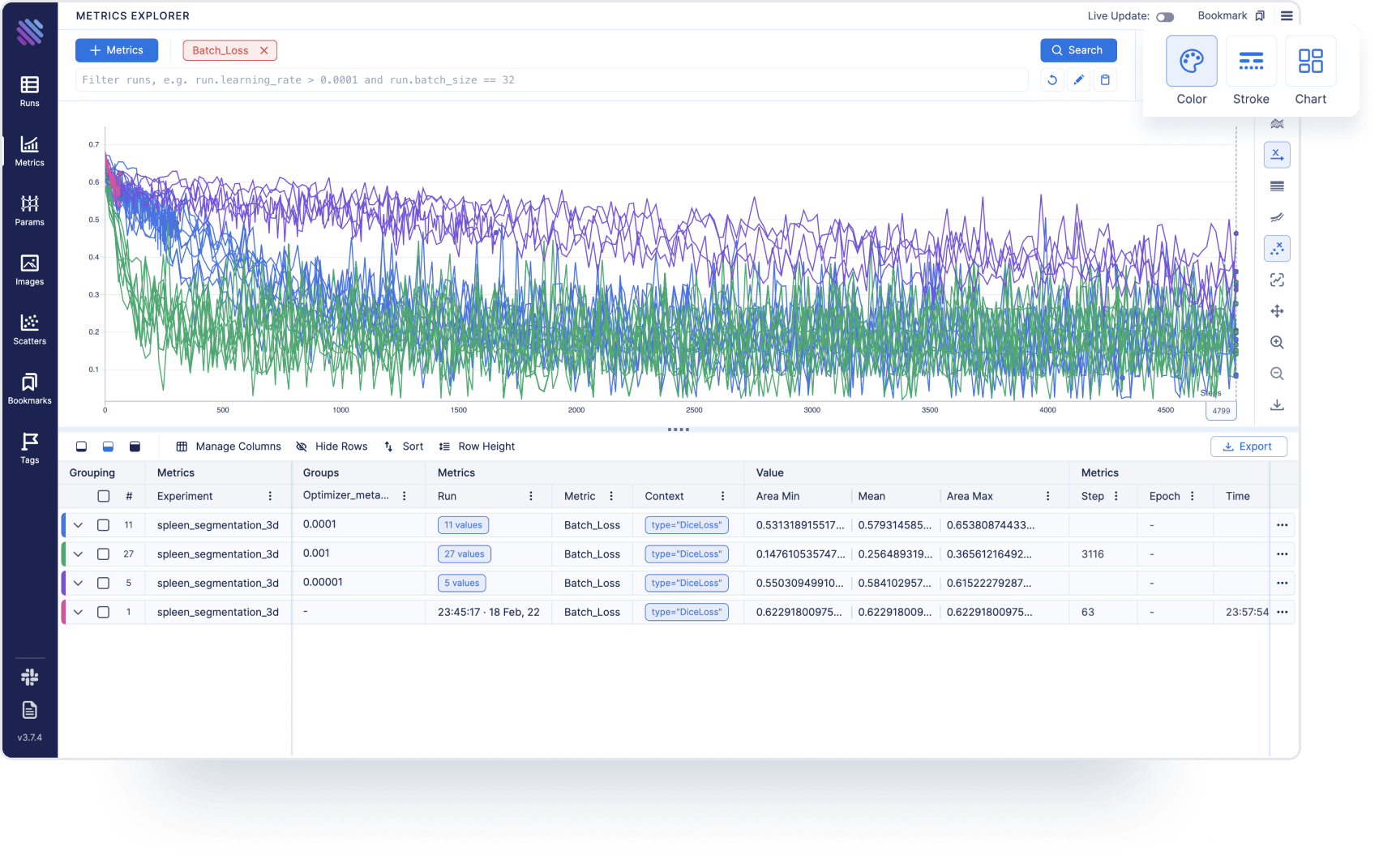Expand the group with 27 values
The width and height of the screenshot is (1379, 868).
click(x=78, y=554)
